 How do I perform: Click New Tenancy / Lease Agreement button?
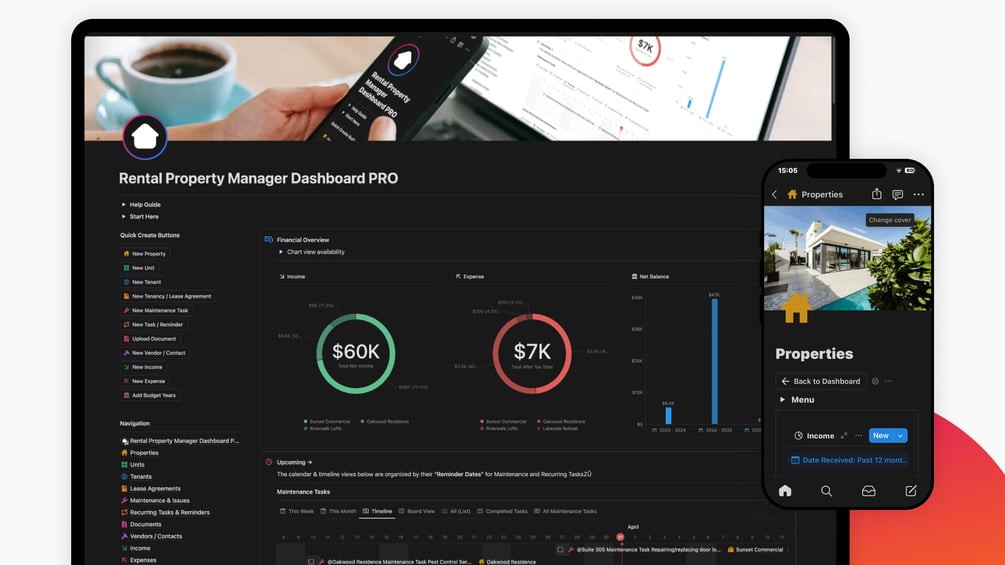click(167, 296)
